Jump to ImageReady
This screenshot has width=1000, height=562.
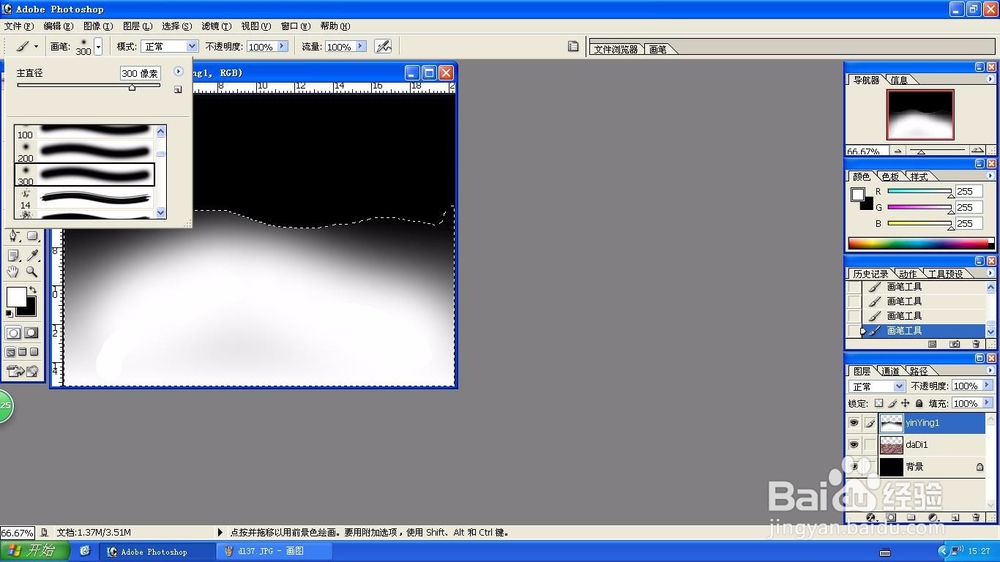click(x=22, y=371)
